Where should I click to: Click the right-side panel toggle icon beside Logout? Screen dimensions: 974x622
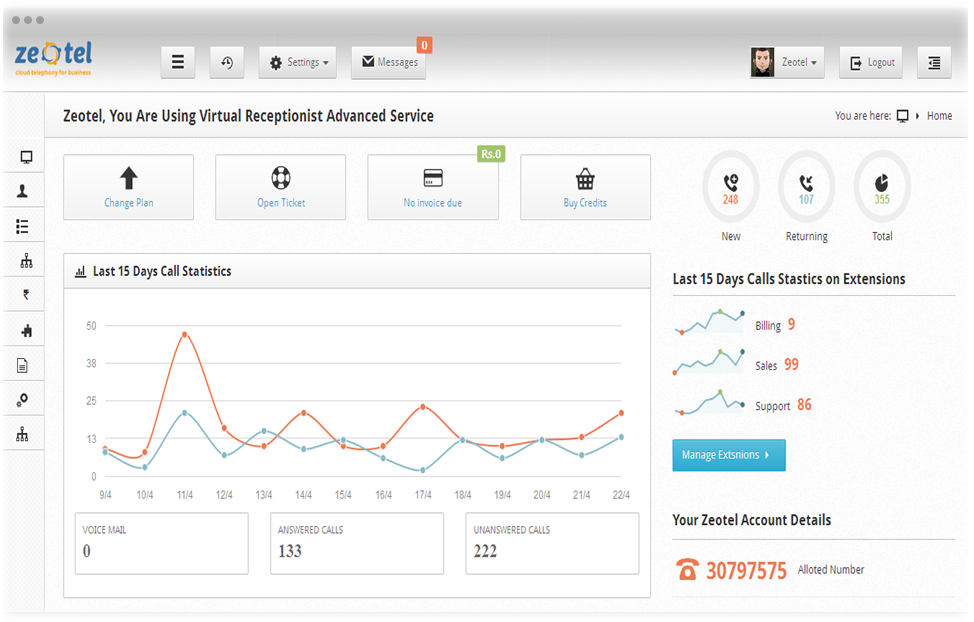coord(934,62)
